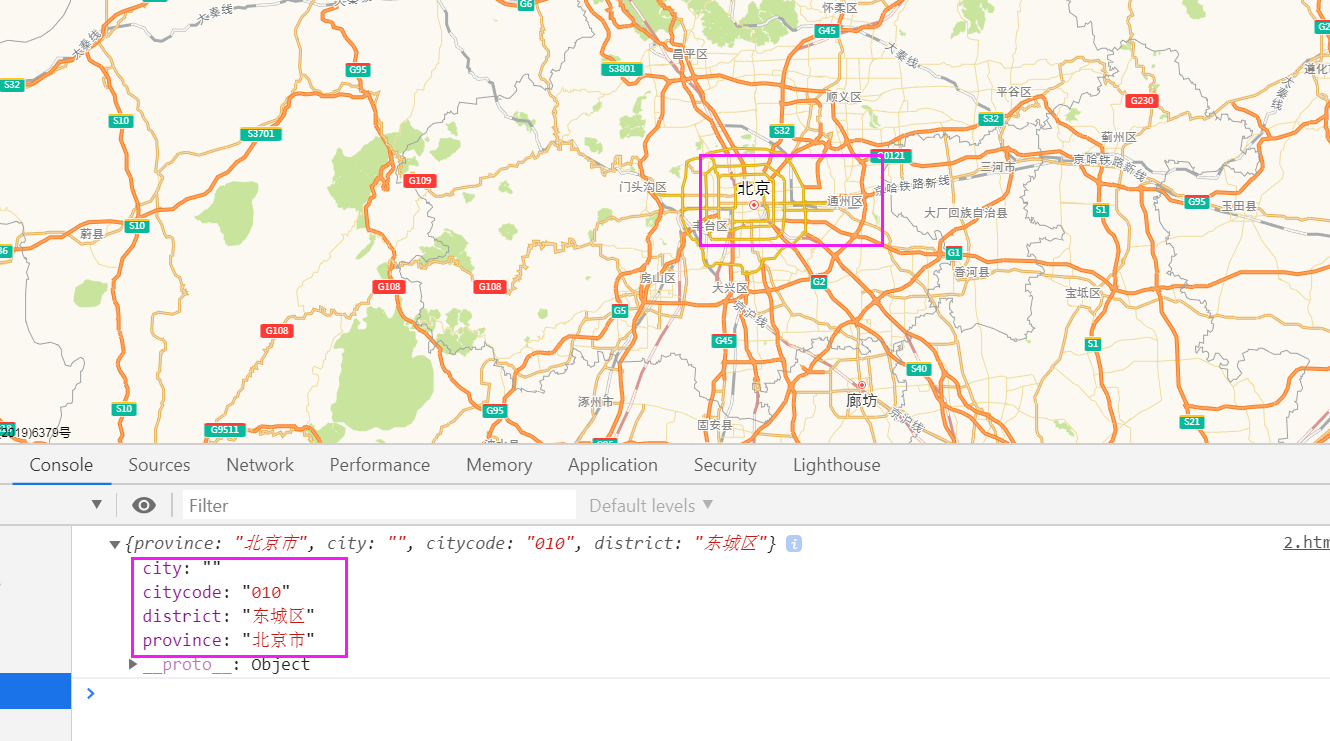This screenshot has height=741, width=1330.
Task: Click the 昌平区 district label
Action: tap(690, 54)
